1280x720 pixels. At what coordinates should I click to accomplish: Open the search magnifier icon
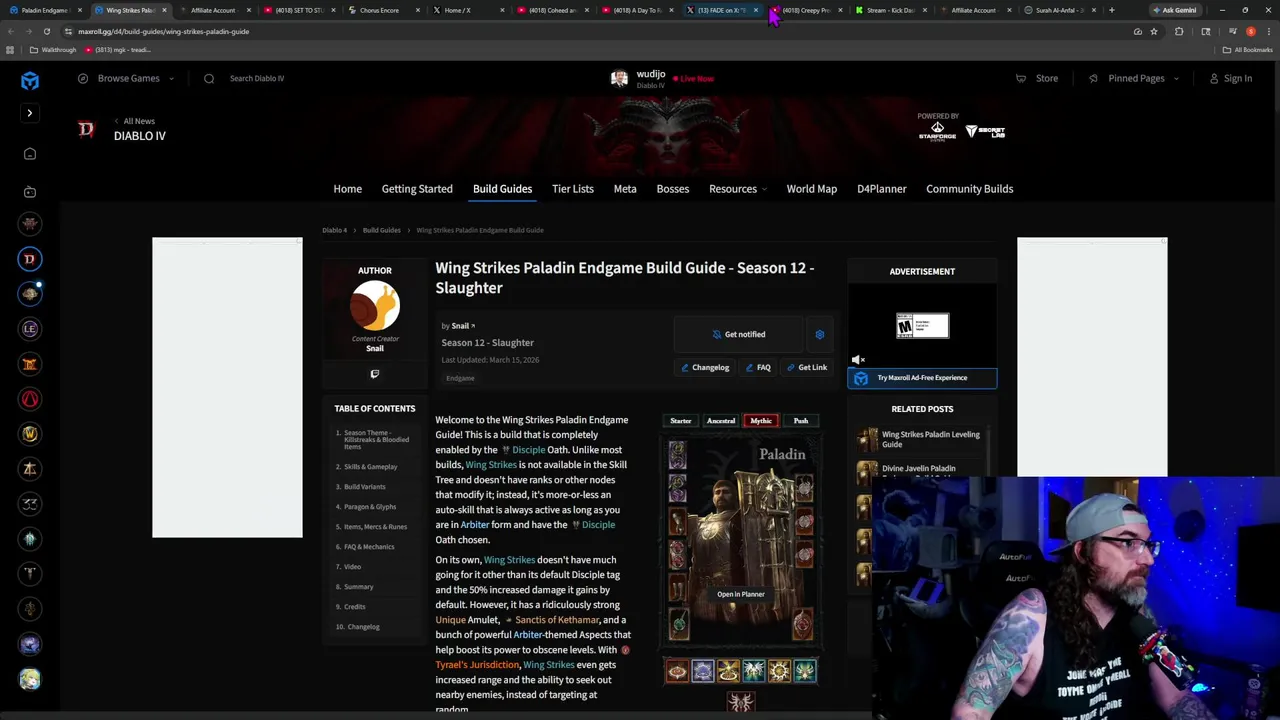[x=209, y=78]
